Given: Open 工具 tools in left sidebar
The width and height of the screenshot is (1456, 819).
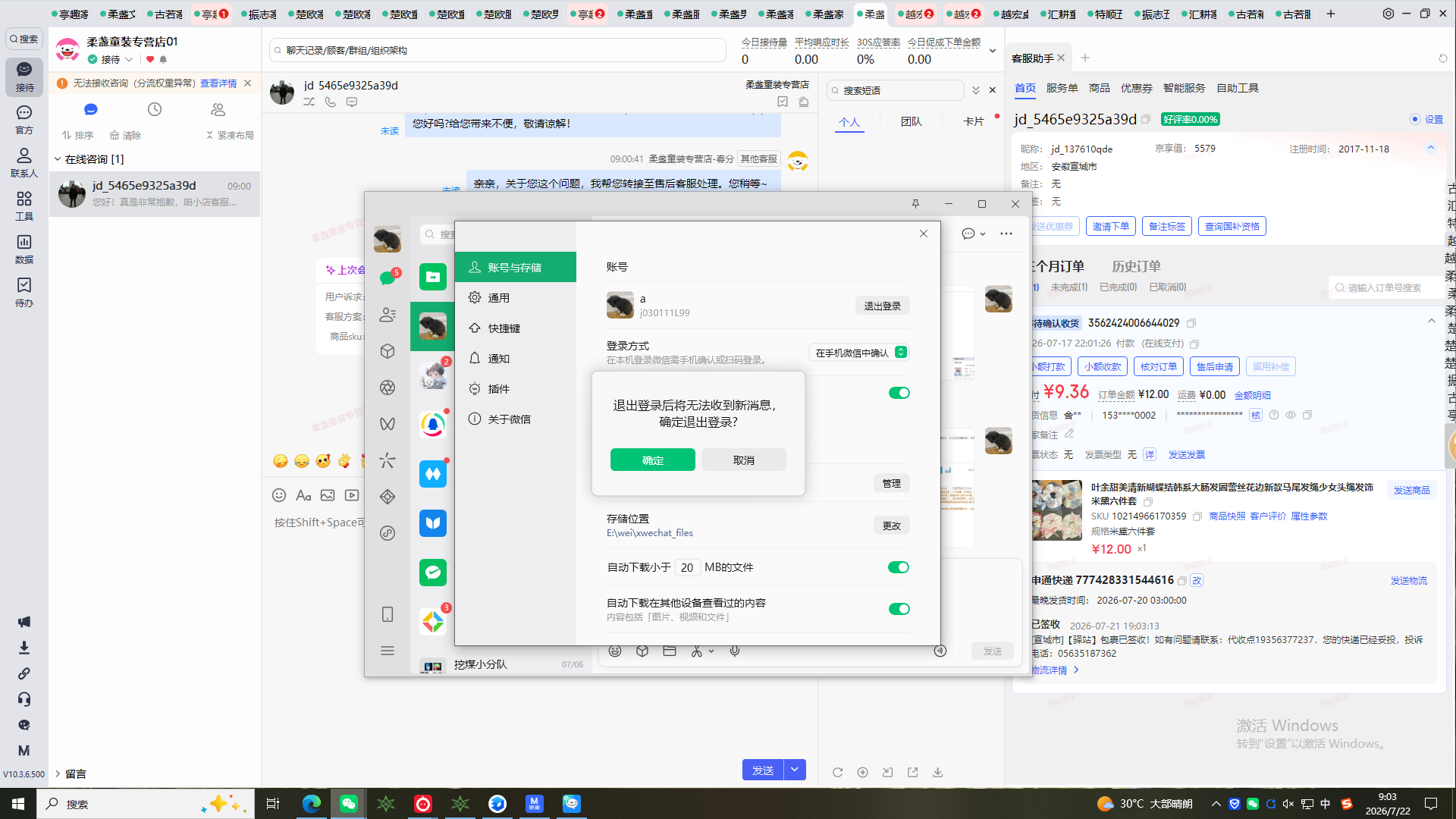Looking at the screenshot, I should tap(24, 206).
